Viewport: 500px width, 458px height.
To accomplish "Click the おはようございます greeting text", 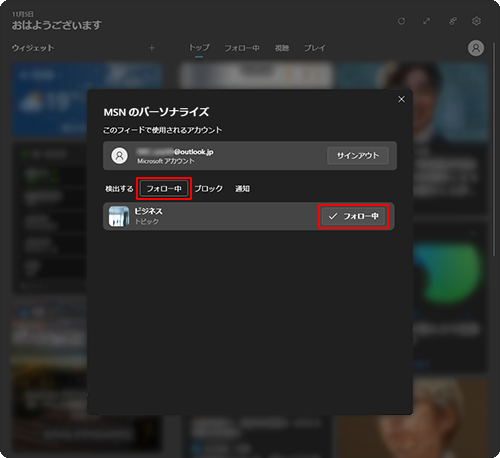I will (x=57, y=25).
